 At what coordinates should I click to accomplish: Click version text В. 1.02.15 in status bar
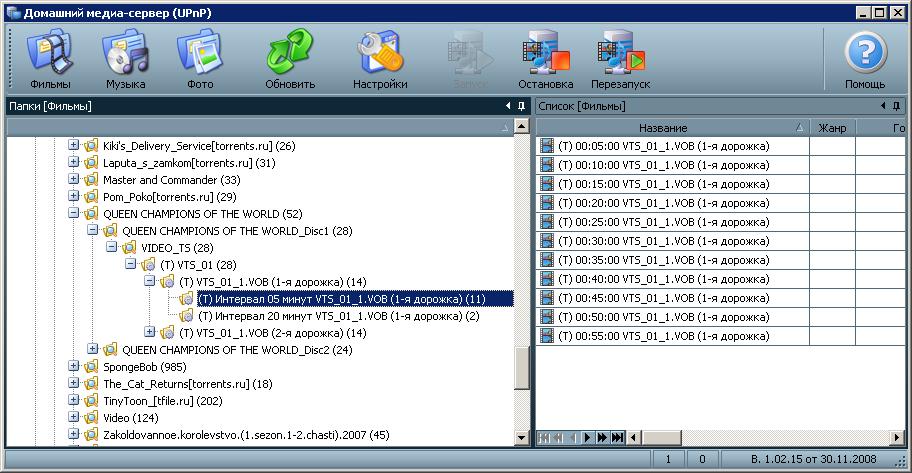813,459
